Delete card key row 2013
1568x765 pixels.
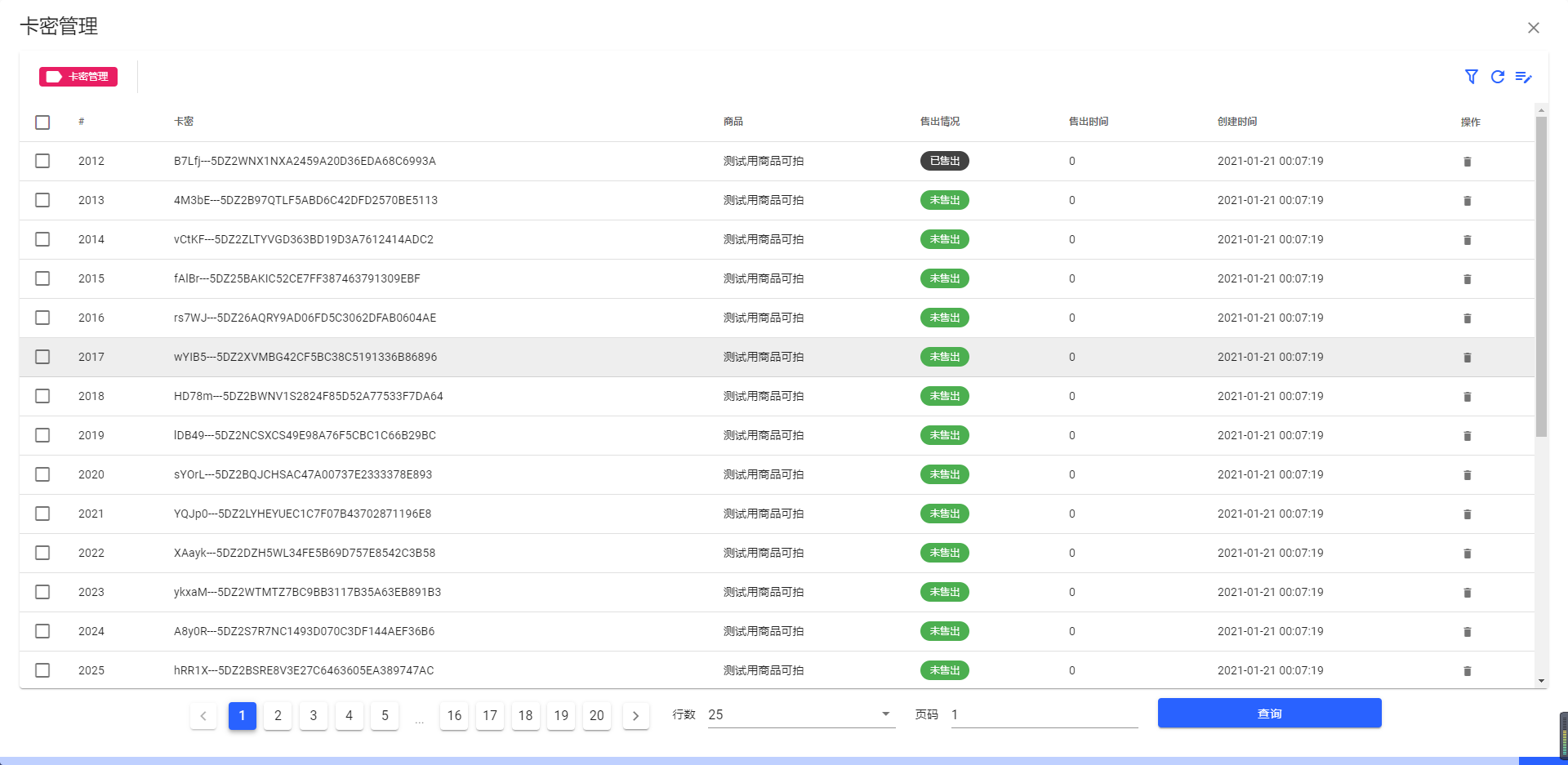click(x=1468, y=201)
